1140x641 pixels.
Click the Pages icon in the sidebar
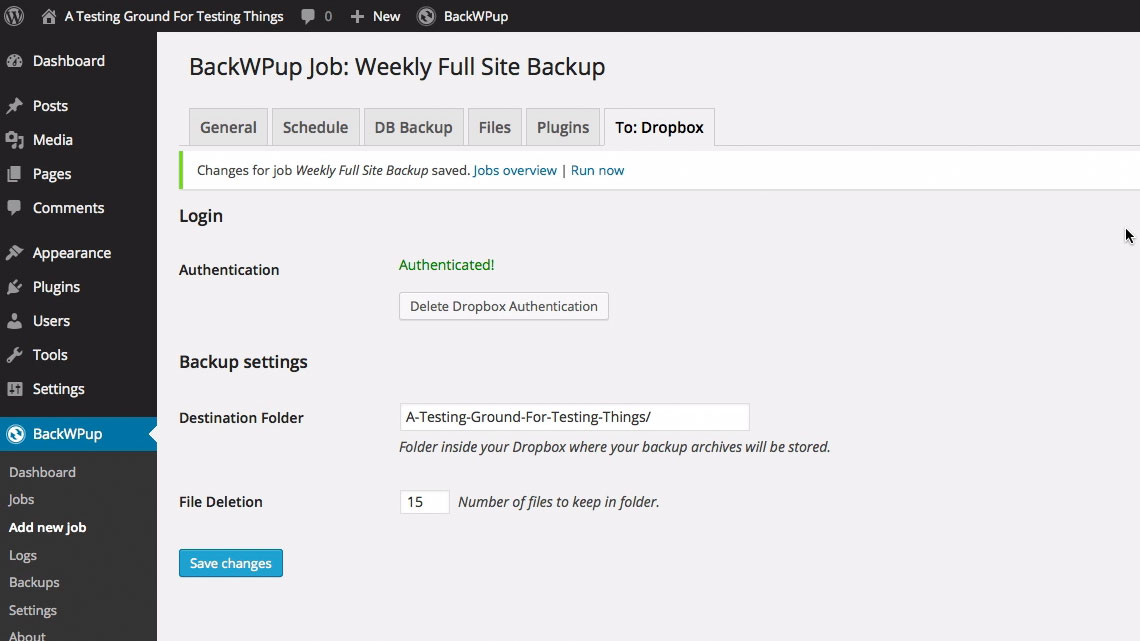tap(15, 174)
